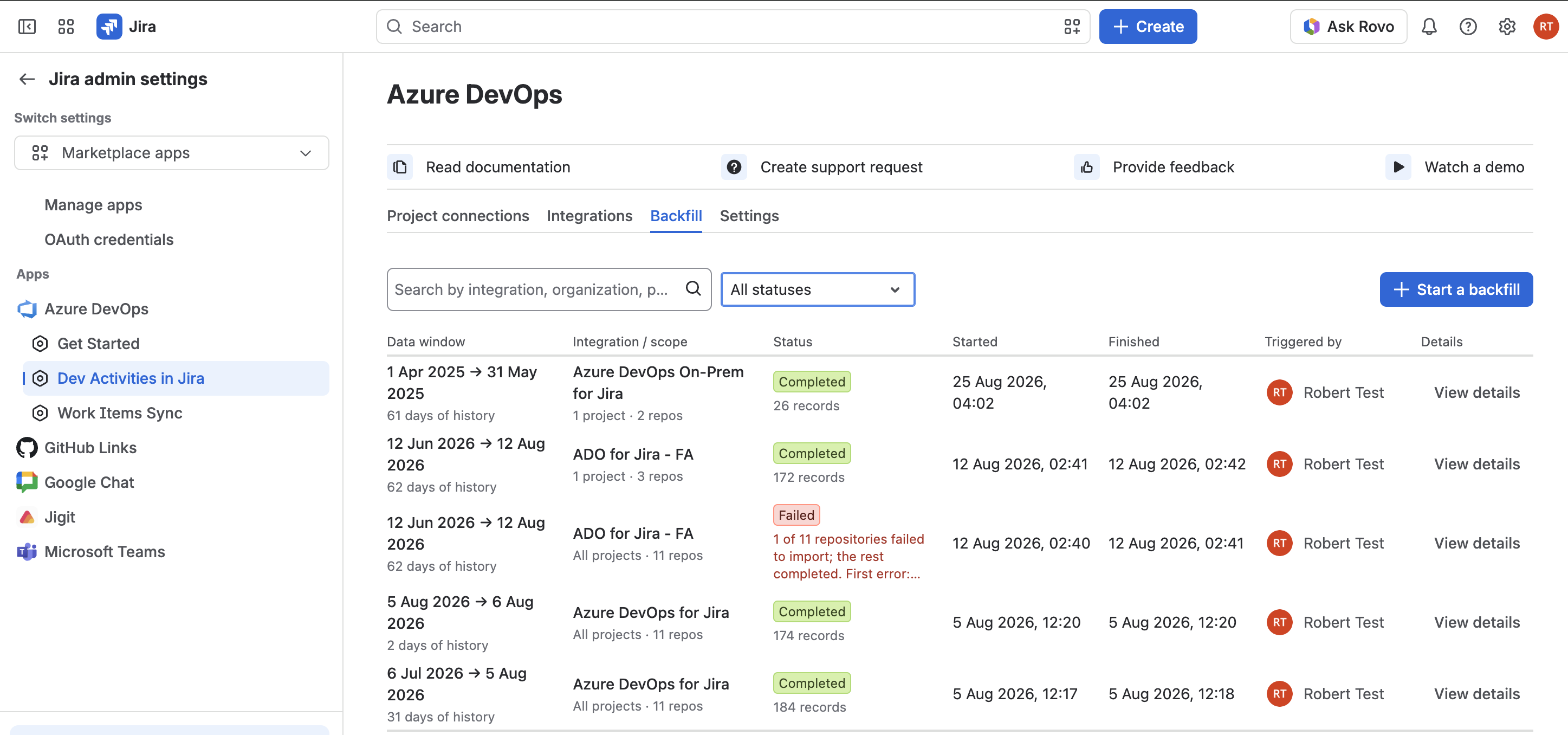Open the add-apps icon inside the search bar
The image size is (1568, 735).
click(x=1072, y=27)
